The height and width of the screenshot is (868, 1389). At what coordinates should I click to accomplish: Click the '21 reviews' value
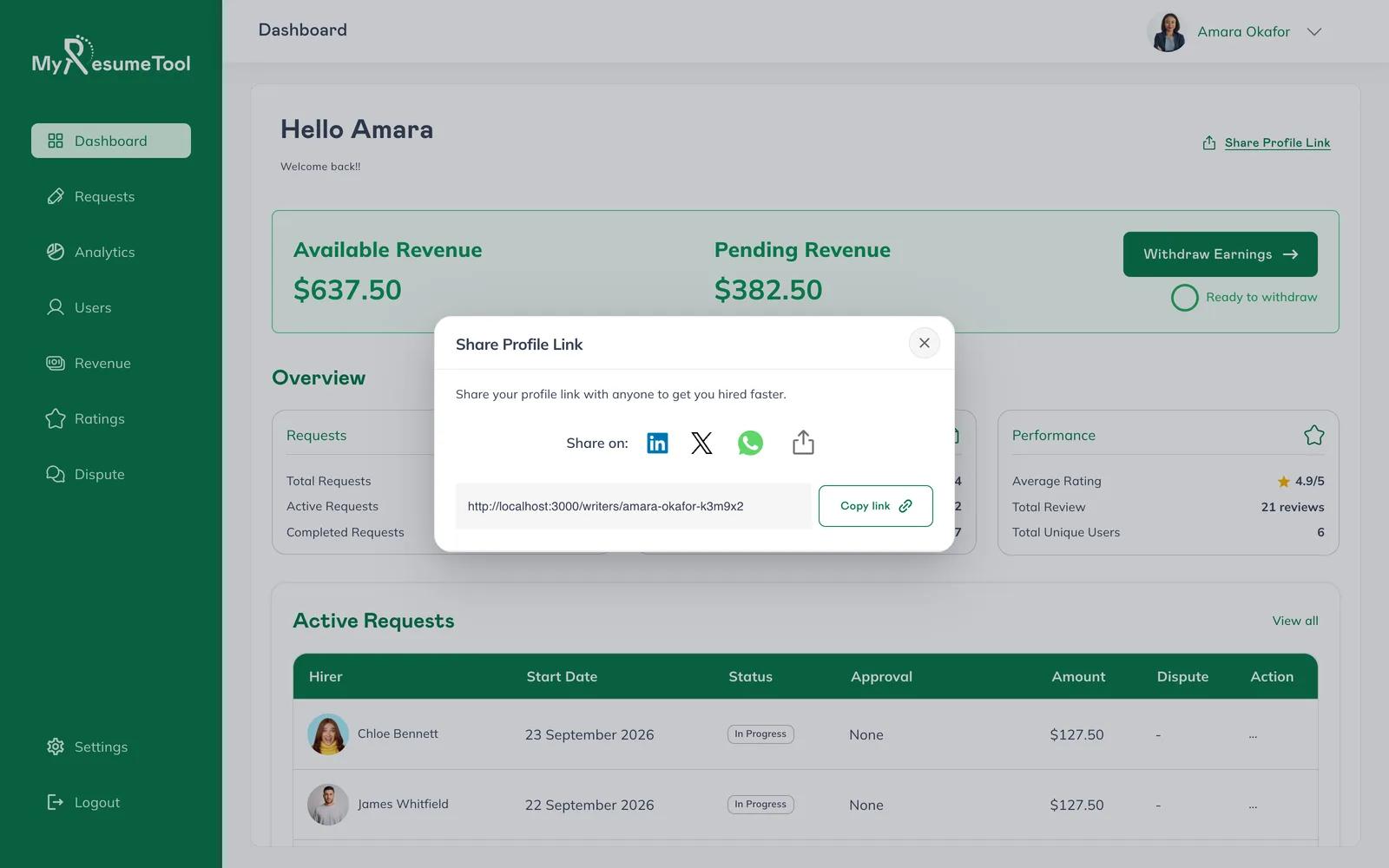tap(1293, 507)
